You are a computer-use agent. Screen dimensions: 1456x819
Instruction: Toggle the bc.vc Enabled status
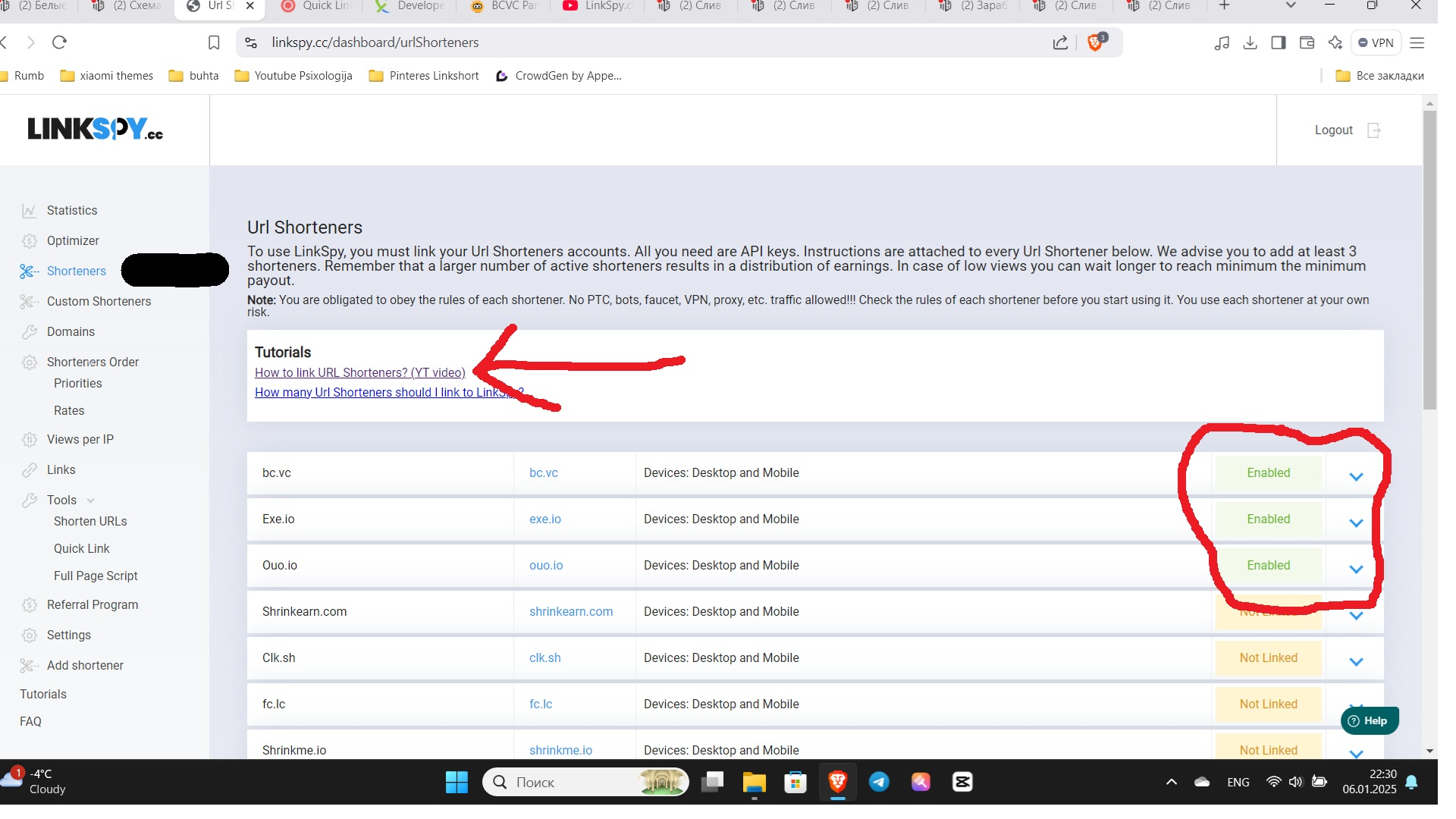pyautogui.click(x=1268, y=473)
